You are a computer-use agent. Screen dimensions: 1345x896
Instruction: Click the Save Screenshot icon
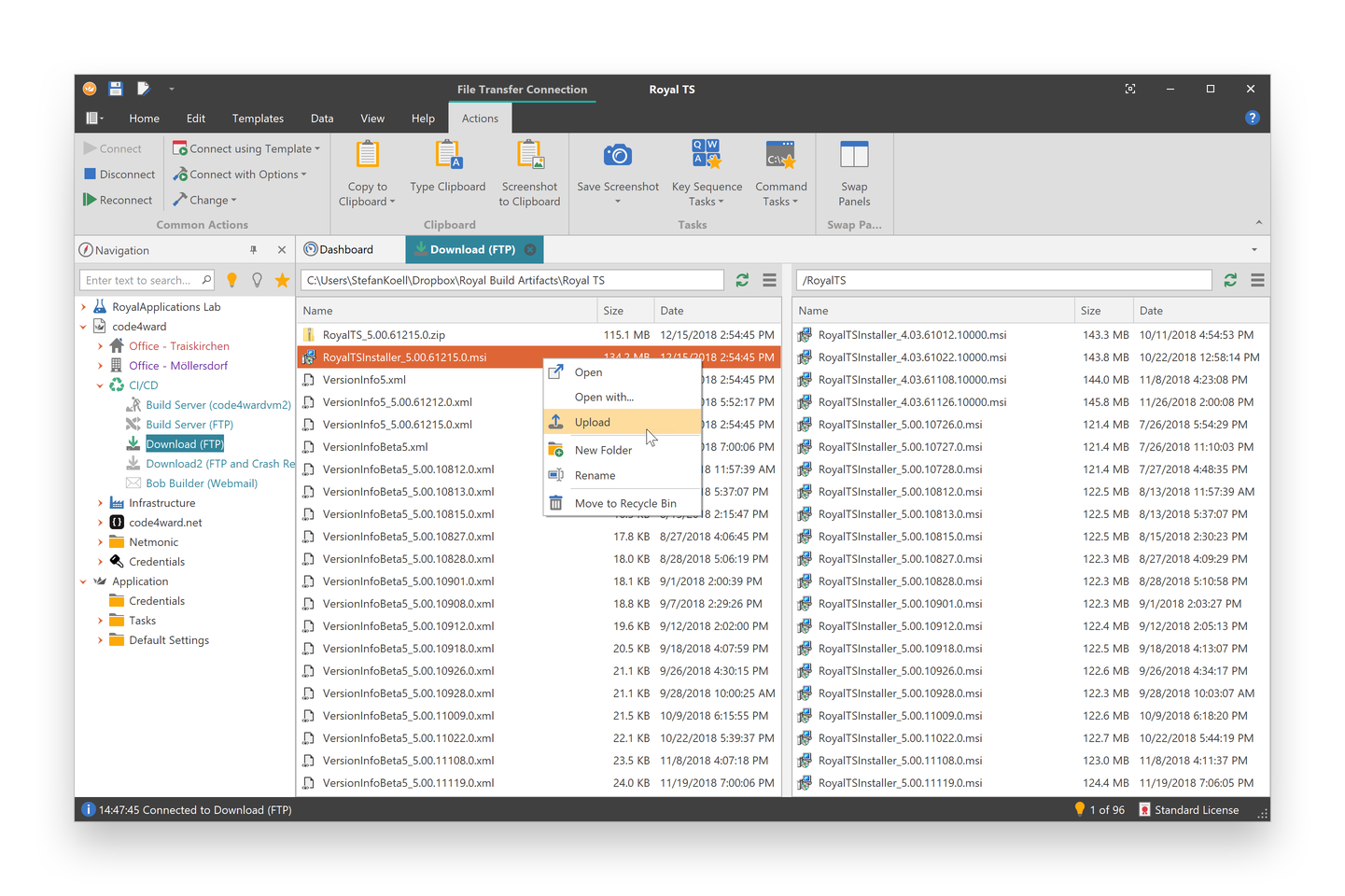point(616,154)
